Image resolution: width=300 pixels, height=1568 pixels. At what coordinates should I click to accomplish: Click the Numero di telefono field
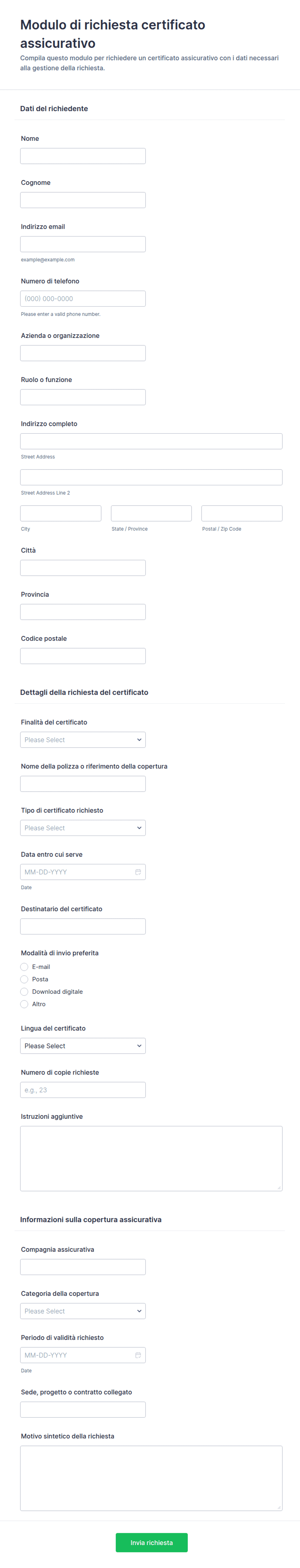click(x=83, y=299)
